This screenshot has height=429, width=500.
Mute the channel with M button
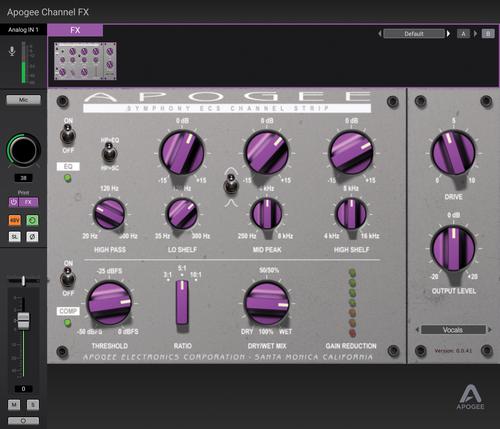click(x=14, y=405)
